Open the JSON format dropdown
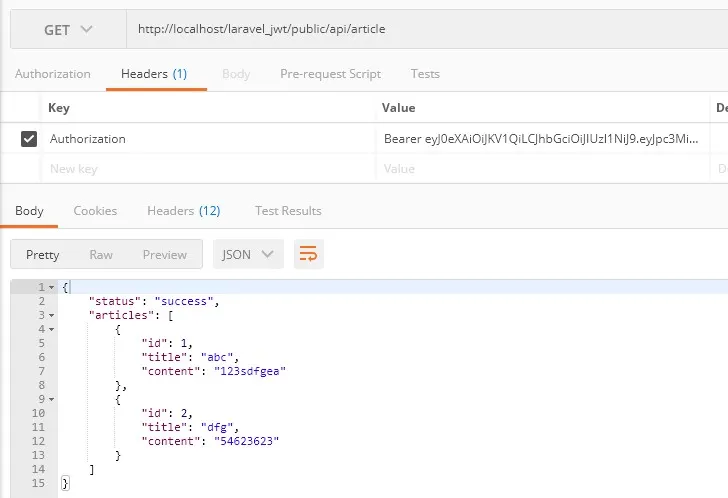This screenshot has height=498, width=728. [248, 254]
